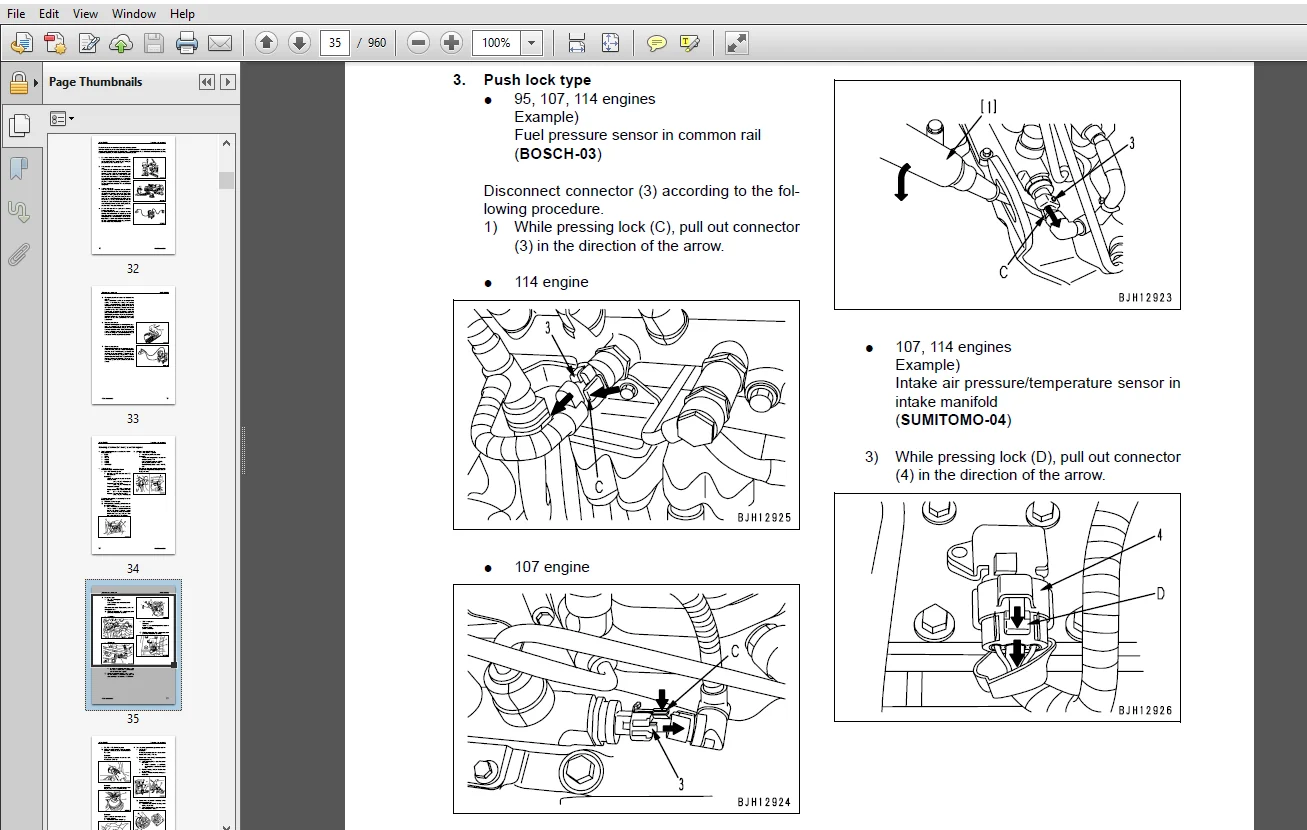Viewport: 1307px width, 830px height.
Task: Click the Fit Width scrolling icon
Action: pos(576,43)
